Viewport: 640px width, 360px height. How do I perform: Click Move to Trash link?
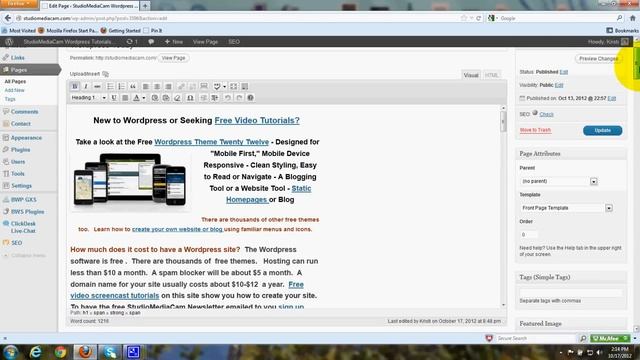point(535,130)
